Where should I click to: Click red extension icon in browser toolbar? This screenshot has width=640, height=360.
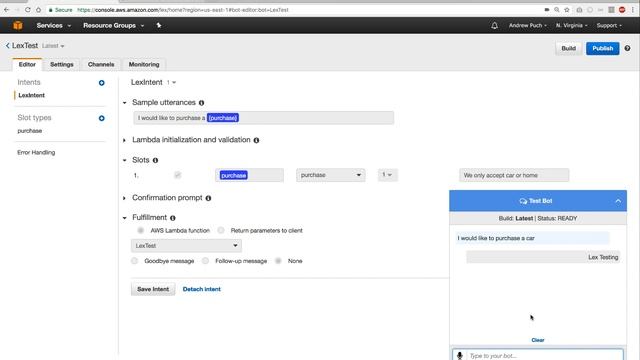622,9
